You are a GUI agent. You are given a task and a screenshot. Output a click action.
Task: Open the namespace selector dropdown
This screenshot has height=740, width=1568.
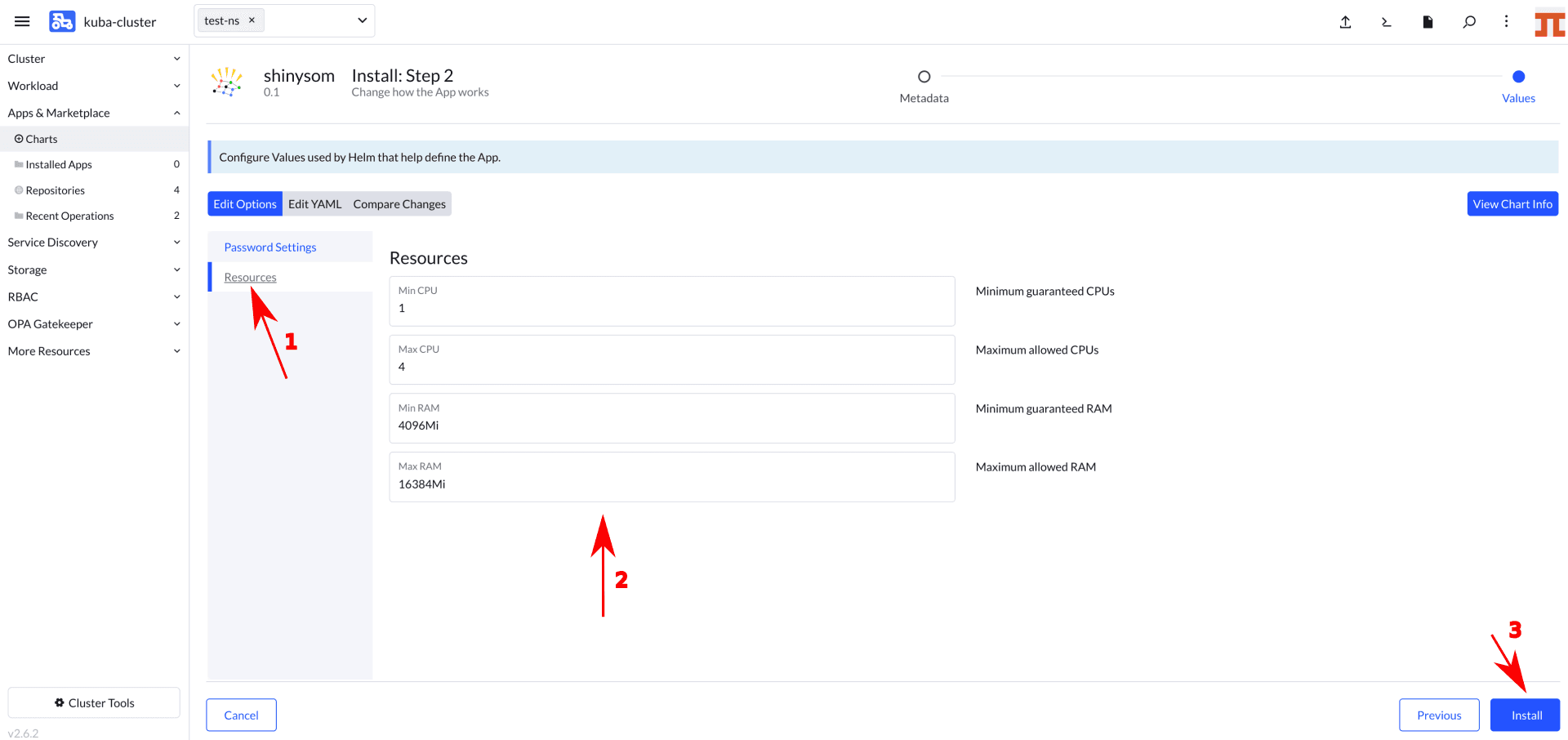(x=361, y=20)
